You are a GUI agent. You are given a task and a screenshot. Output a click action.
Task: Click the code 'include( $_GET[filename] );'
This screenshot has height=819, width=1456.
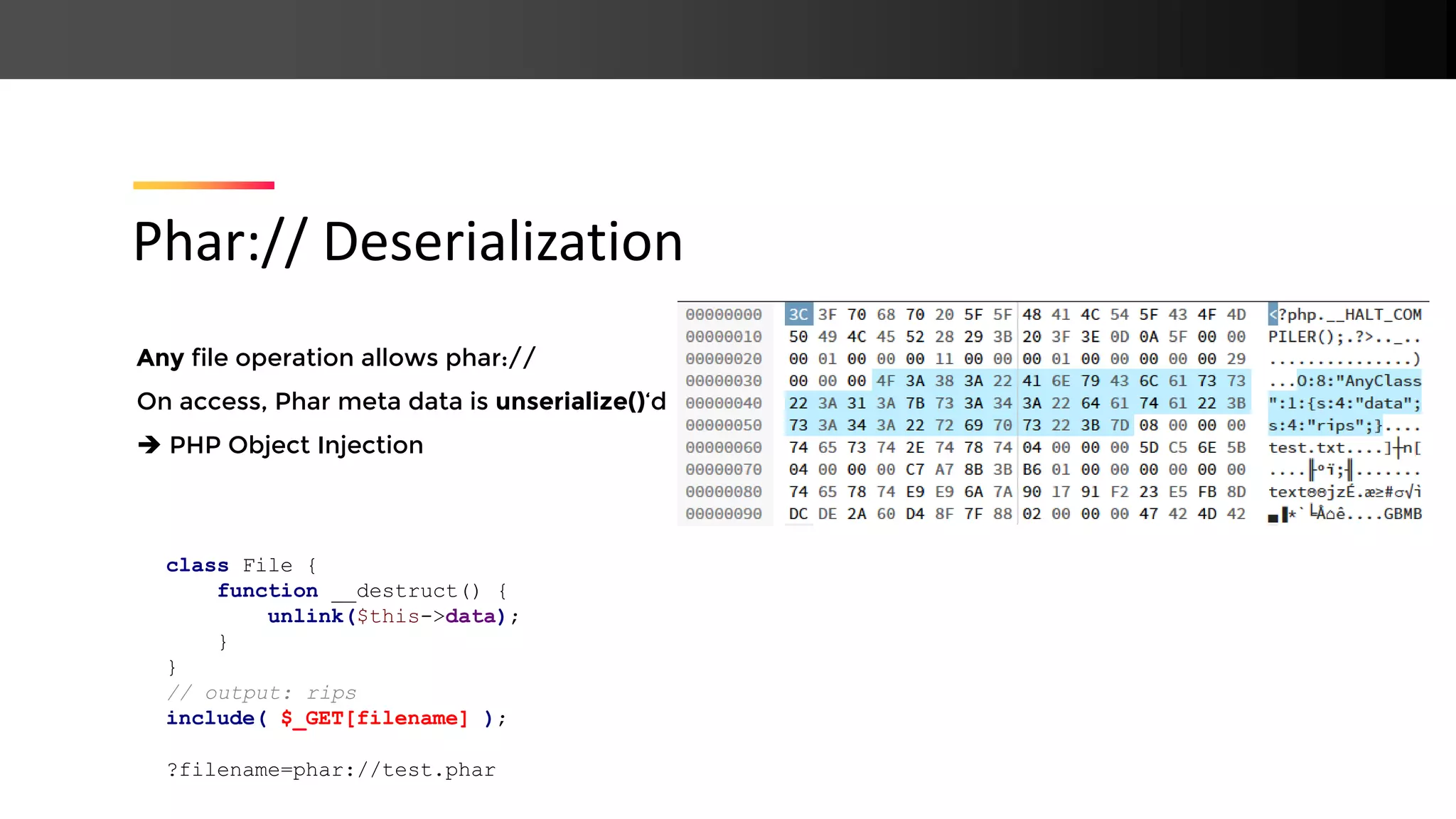click(336, 718)
